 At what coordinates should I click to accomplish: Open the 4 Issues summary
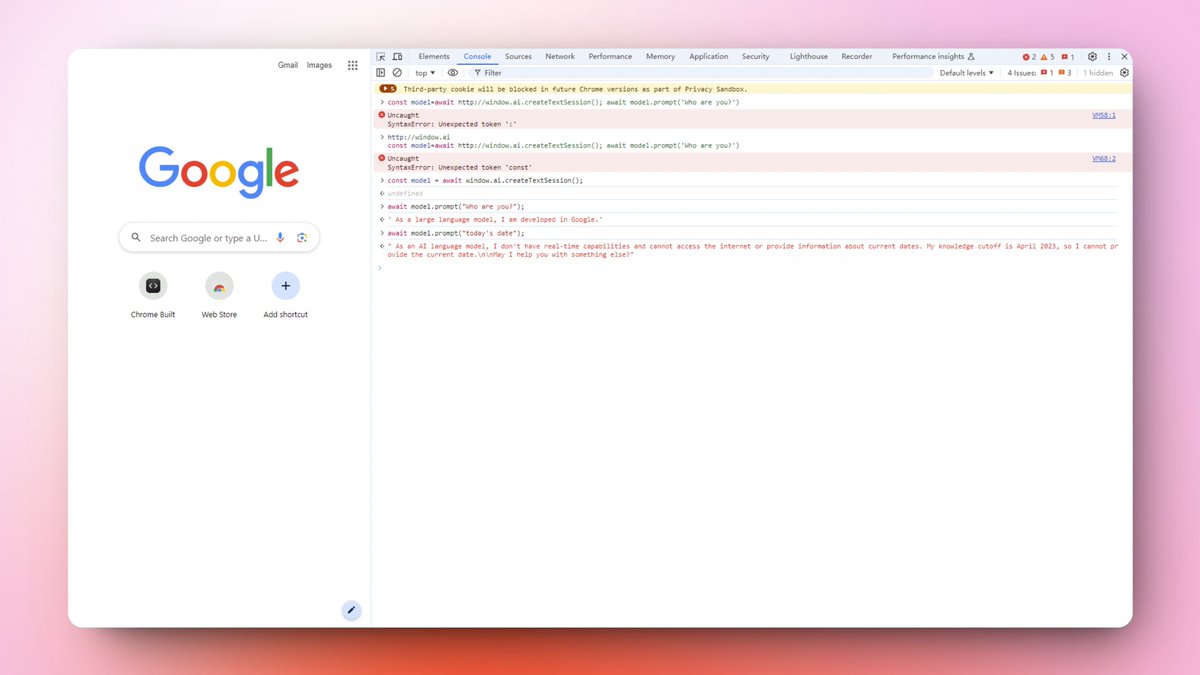[x=1039, y=73]
